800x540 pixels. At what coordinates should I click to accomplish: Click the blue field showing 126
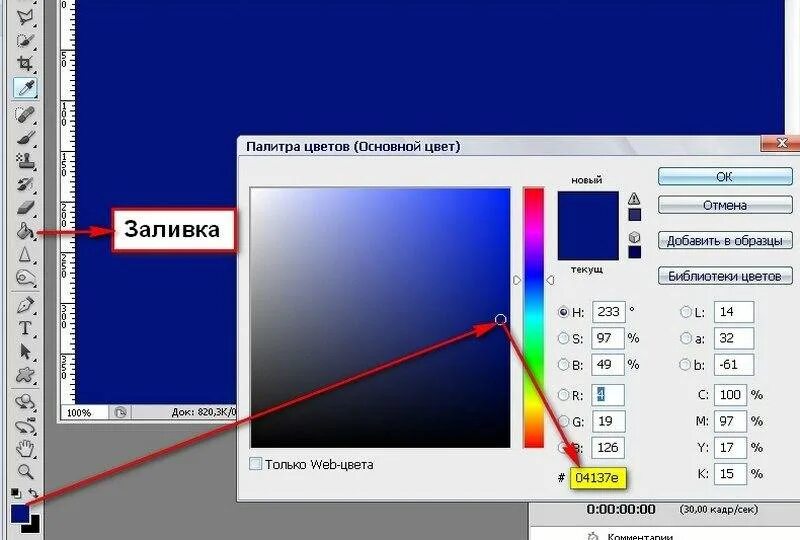point(608,448)
